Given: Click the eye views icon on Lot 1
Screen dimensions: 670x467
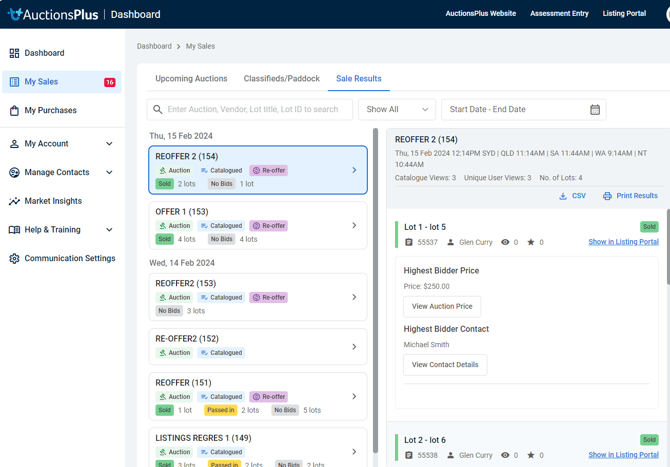Looking at the screenshot, I should click(505, 242).
